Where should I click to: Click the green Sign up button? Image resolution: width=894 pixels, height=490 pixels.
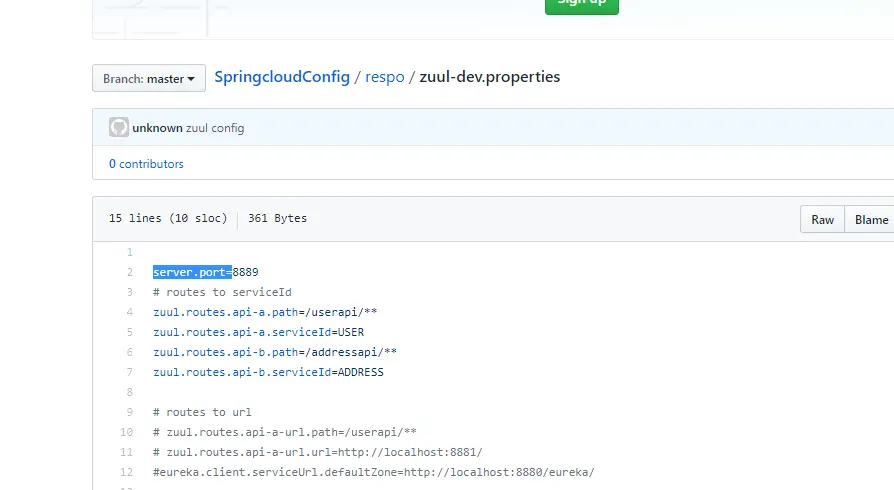click(x=582, y=5)
